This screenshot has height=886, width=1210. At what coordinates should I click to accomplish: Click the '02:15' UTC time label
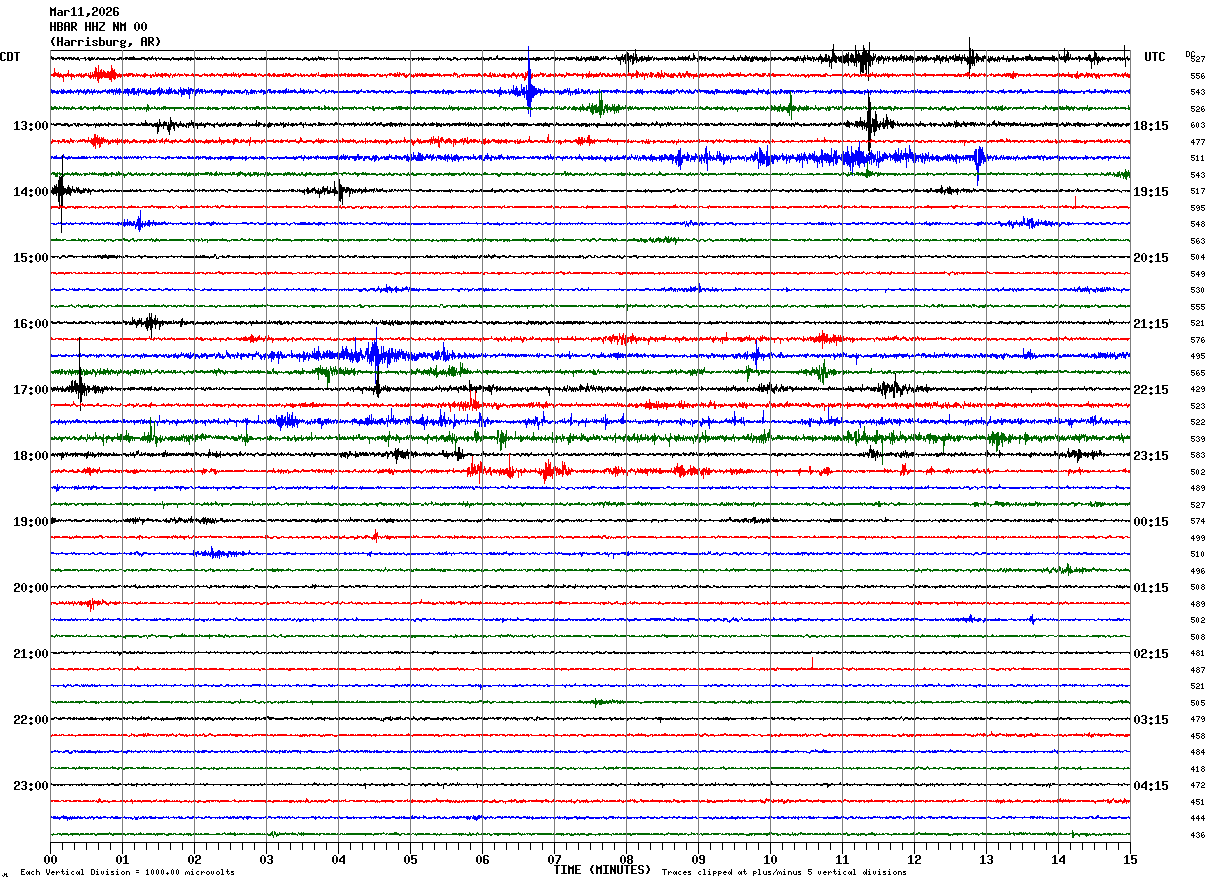tap(1151, 654)
